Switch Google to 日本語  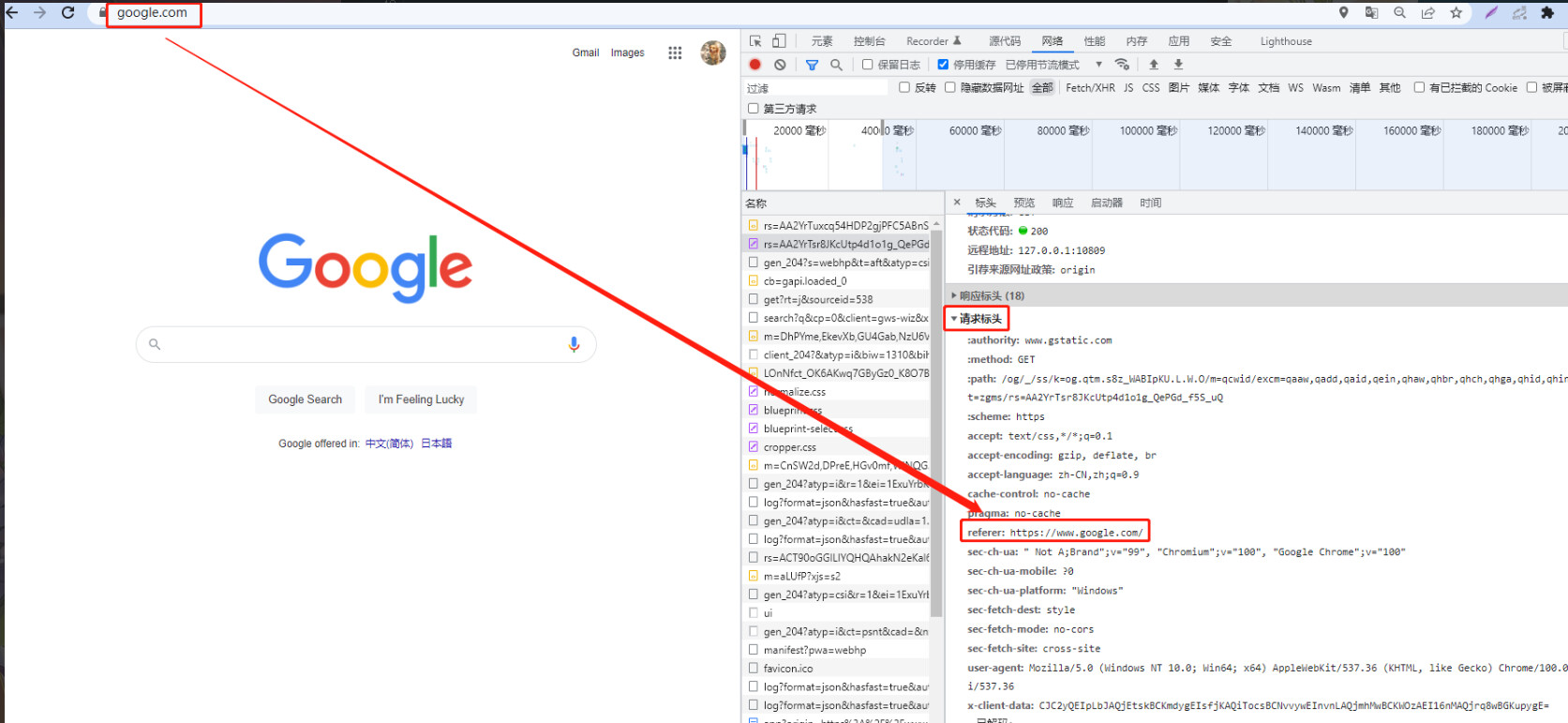[x=436, y=444]
